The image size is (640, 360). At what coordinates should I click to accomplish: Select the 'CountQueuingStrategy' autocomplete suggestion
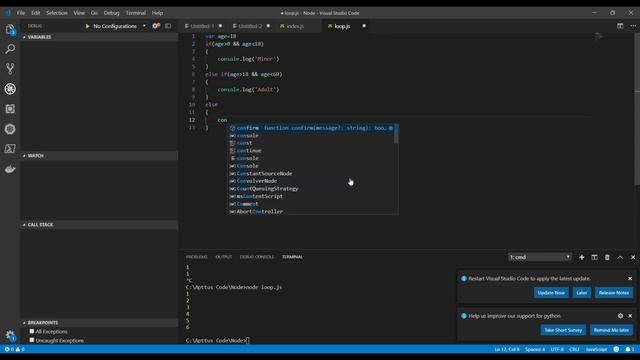[311, 189]
